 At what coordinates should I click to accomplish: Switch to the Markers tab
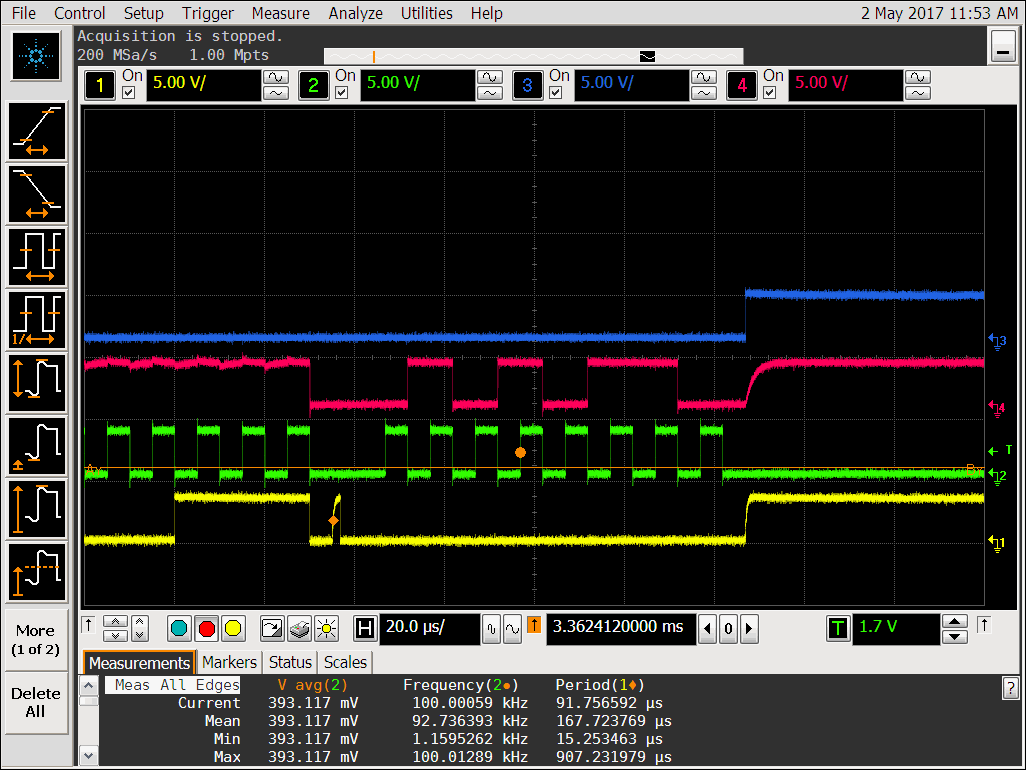[x=229, y=662]
